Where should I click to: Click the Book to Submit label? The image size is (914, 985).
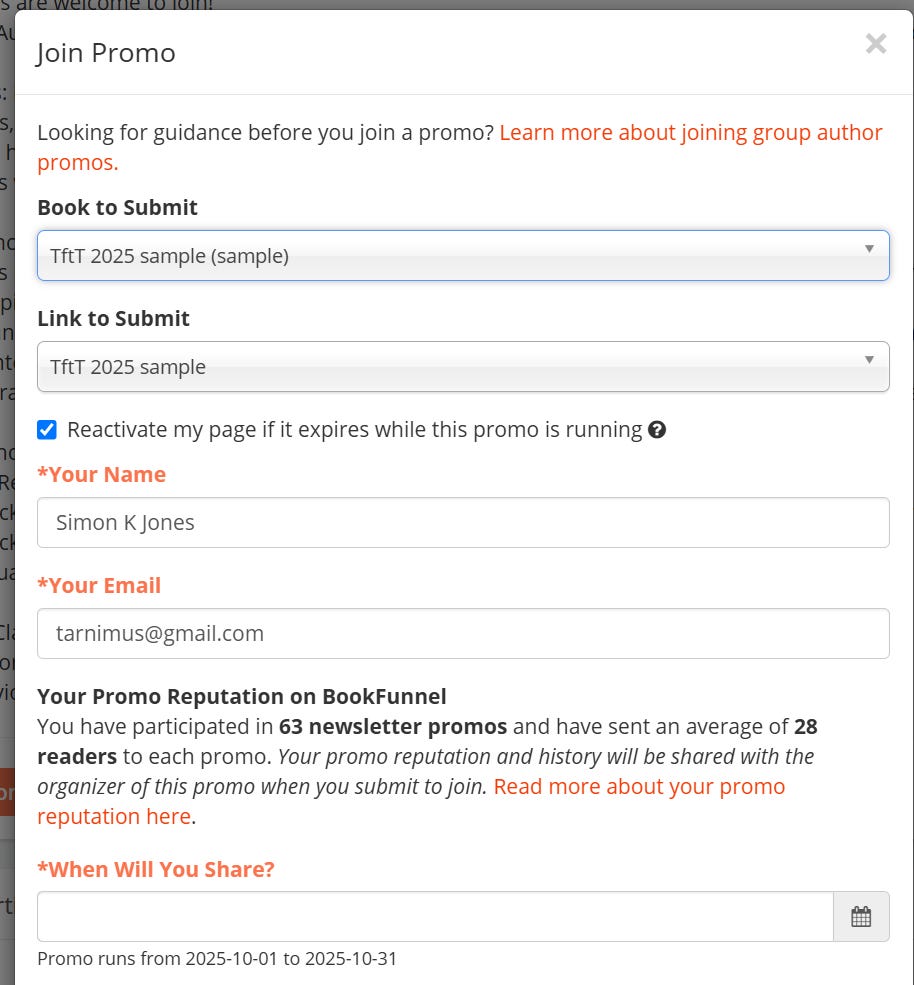click(117, 207)
